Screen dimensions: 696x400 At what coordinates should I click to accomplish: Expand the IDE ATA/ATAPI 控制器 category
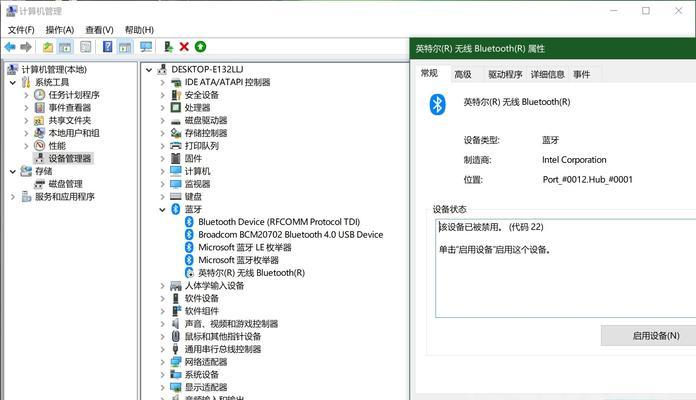162,82
